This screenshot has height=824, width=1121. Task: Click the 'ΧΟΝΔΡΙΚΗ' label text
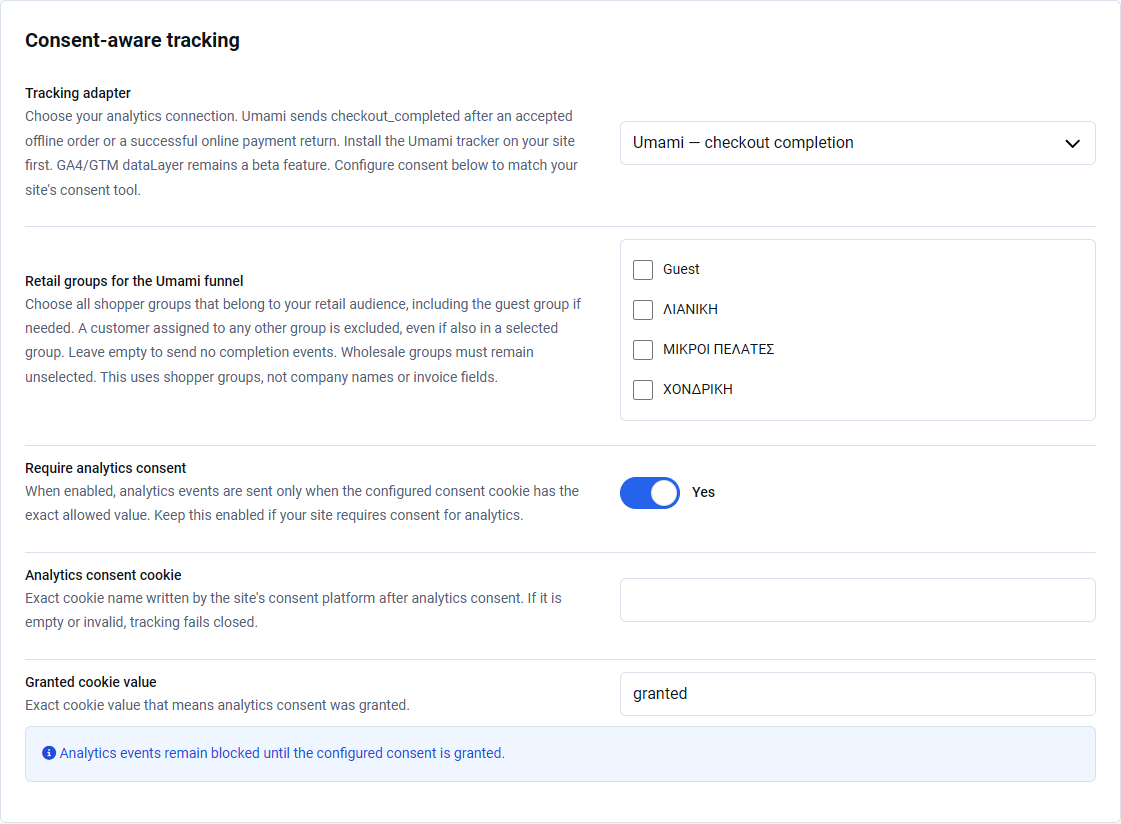(698, 389)
